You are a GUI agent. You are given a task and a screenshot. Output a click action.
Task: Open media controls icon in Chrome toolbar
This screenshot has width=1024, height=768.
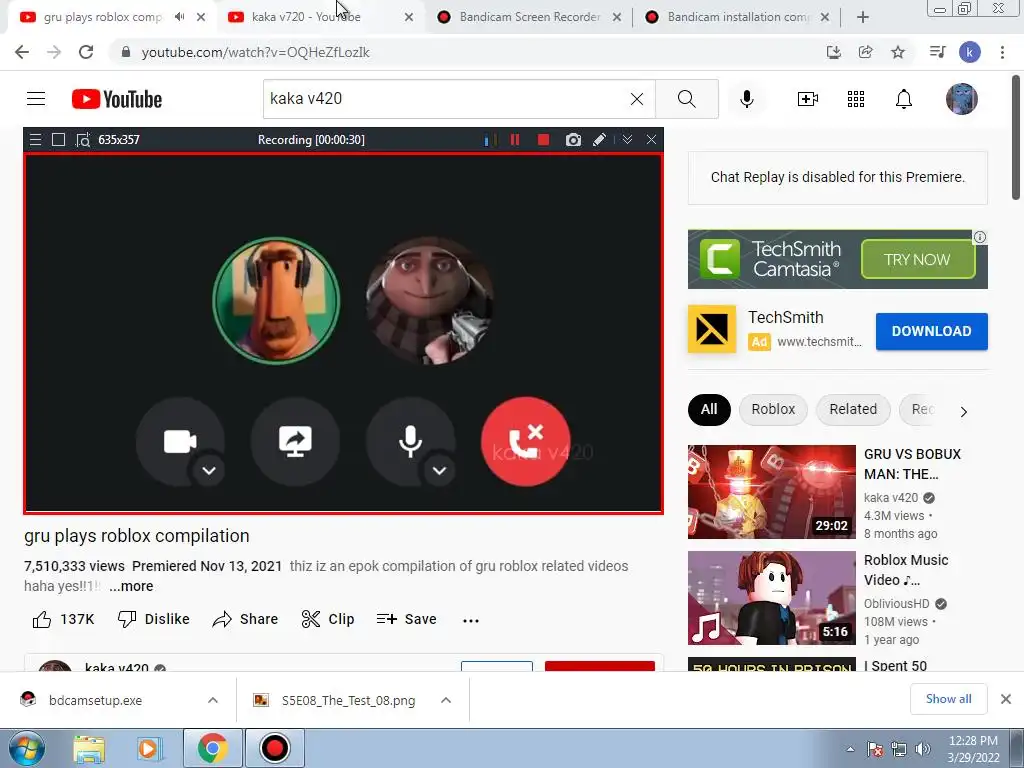coord(937,52)
